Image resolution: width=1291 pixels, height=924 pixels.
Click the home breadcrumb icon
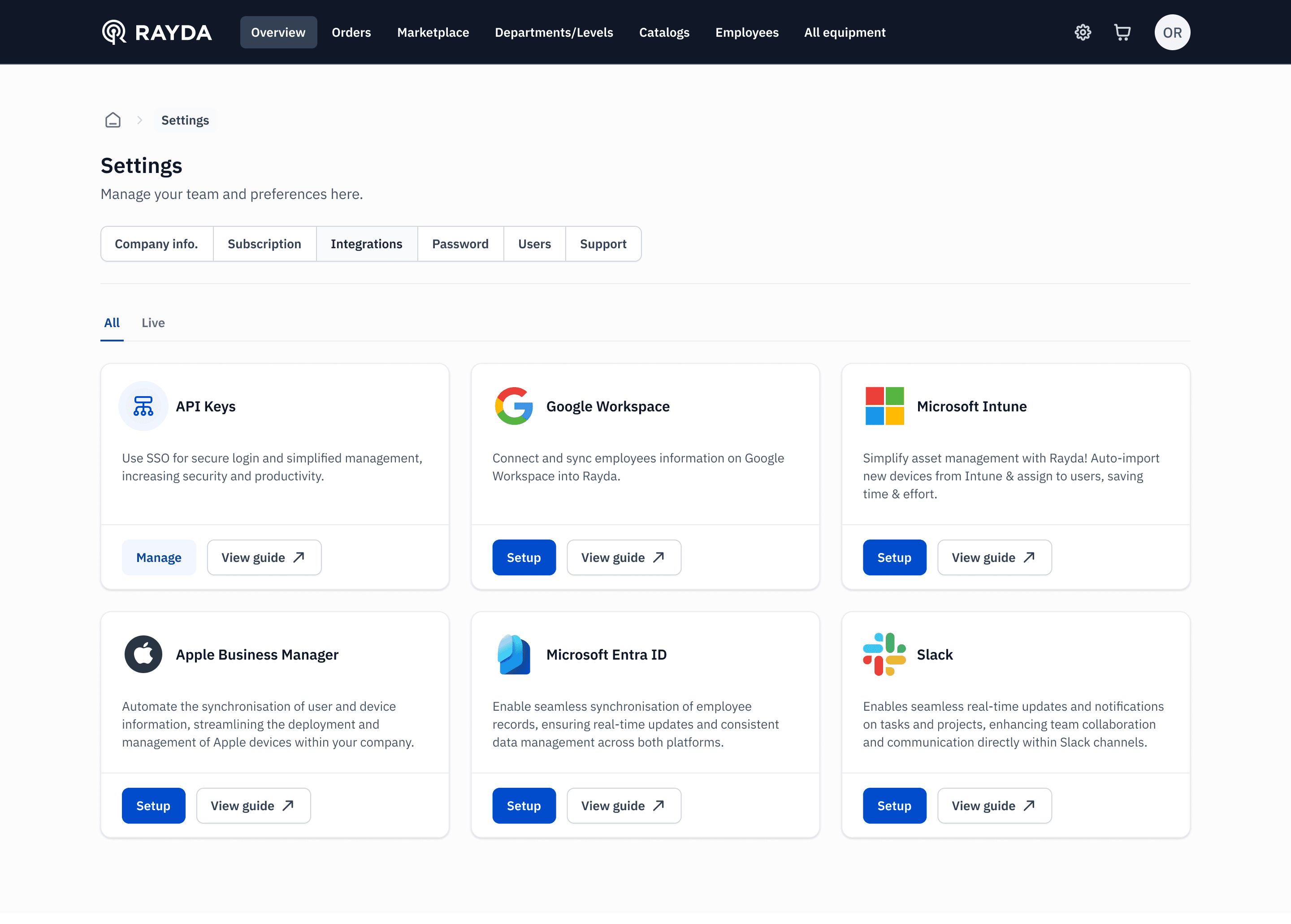pos(113,120)
